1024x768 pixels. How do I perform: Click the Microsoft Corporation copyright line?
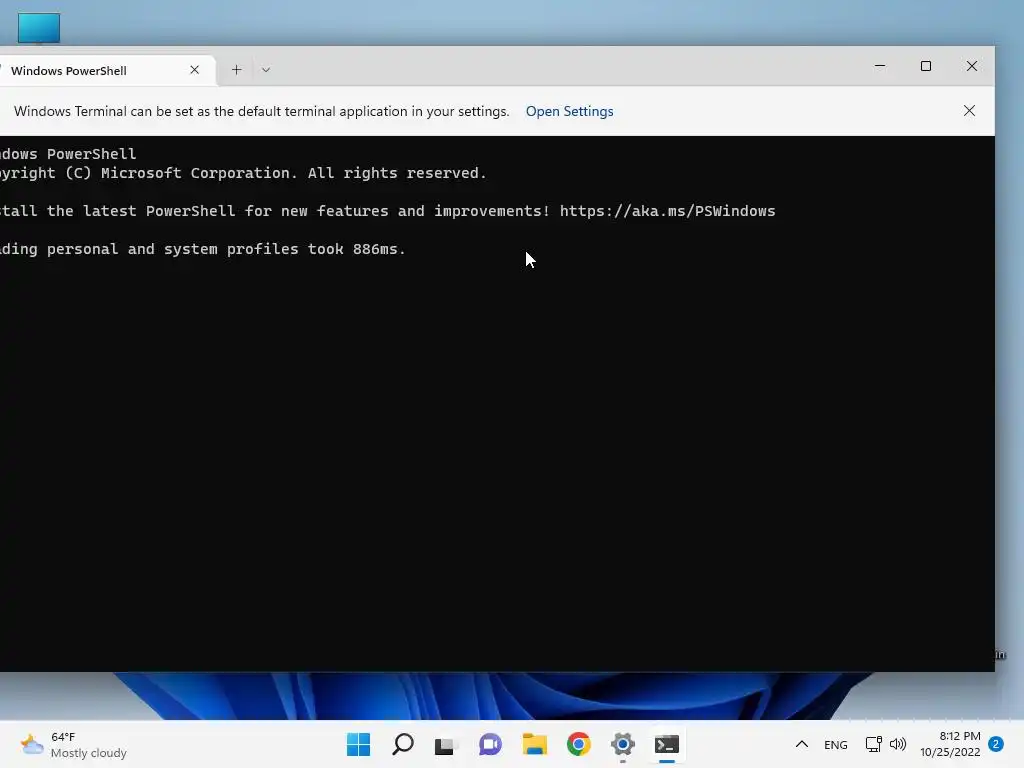click(243, 173)
